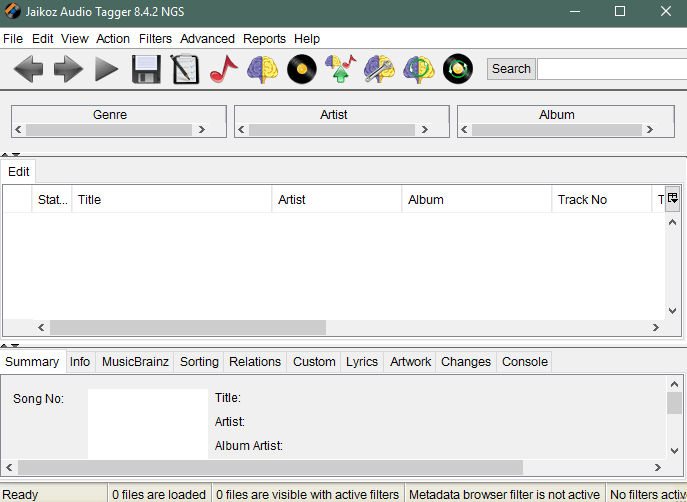Click the clipboard checklist icon
This screenshot has width=687, height=502.
click(x=185, y=69)
